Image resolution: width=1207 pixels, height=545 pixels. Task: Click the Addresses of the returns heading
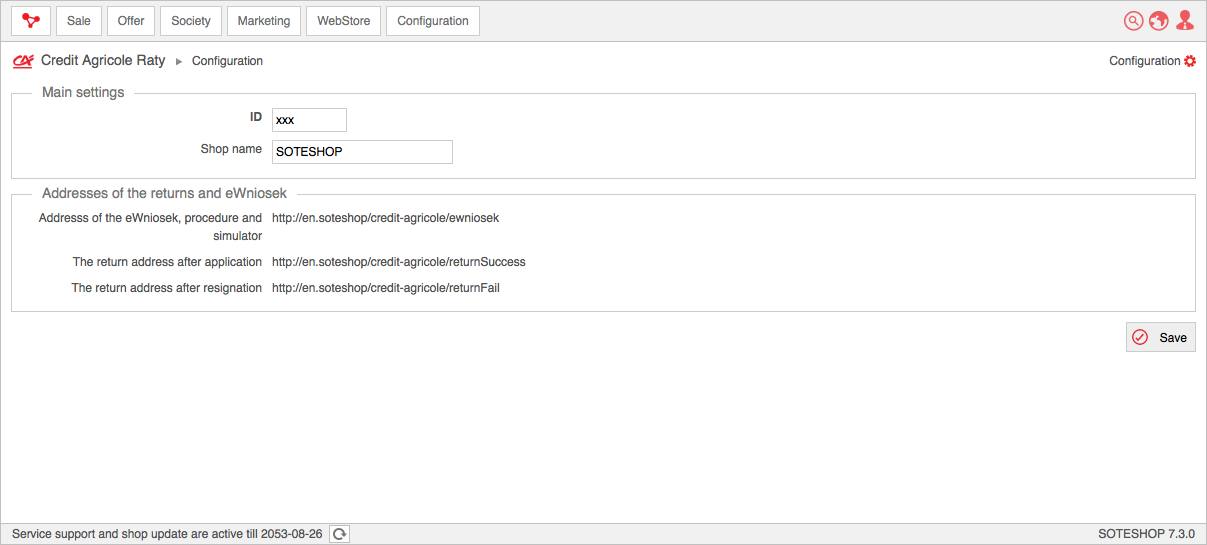[164, 193]
